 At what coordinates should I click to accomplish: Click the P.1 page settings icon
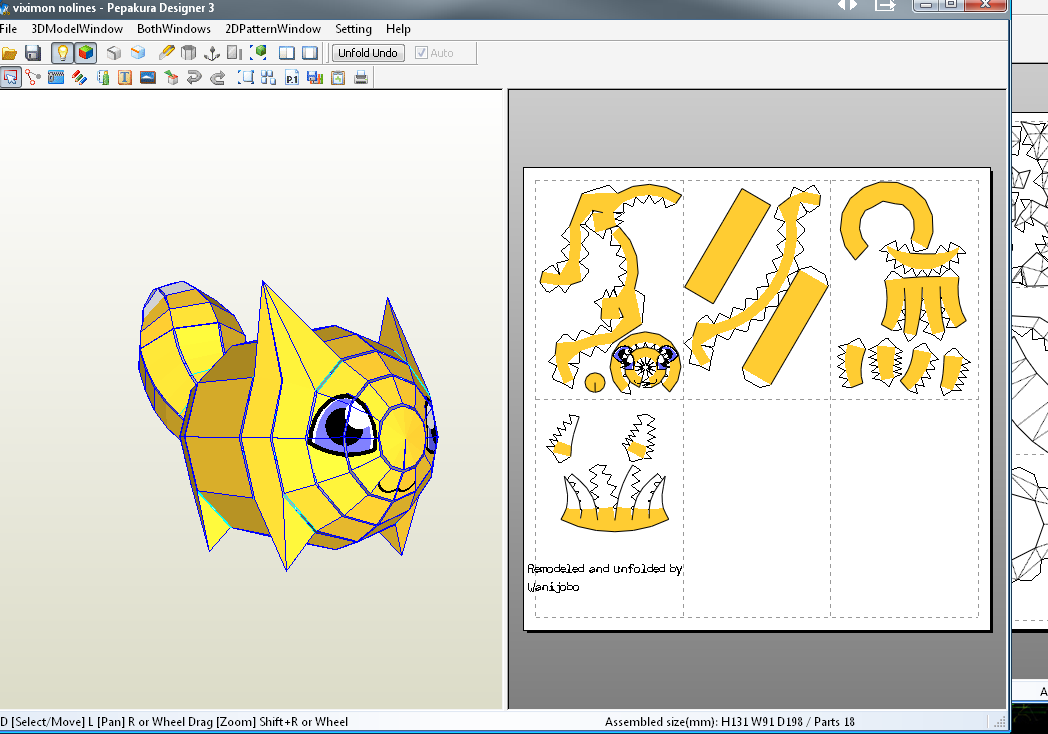tap(292, 78)
